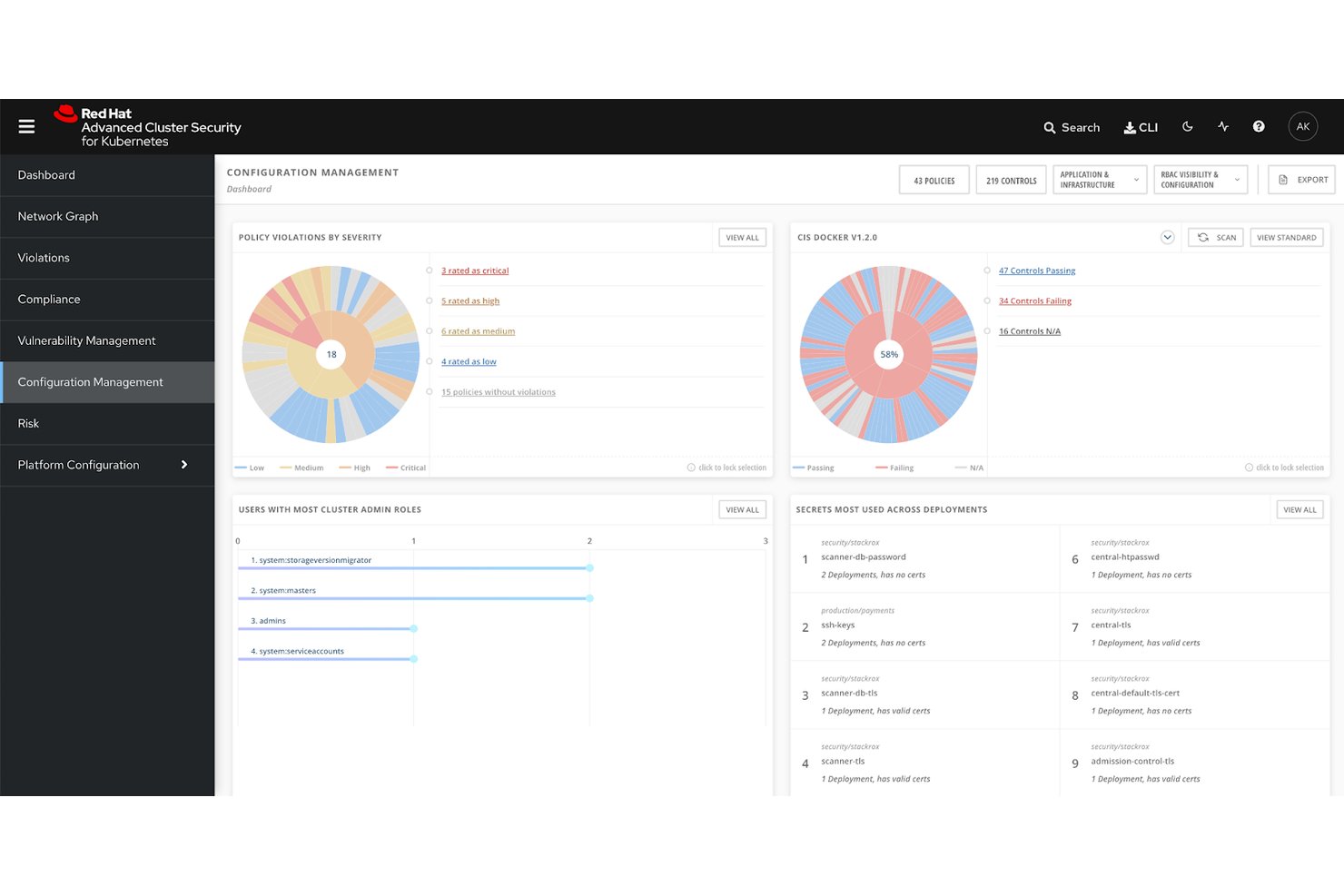Open the hamburger navigation menu

click(26, 127)
